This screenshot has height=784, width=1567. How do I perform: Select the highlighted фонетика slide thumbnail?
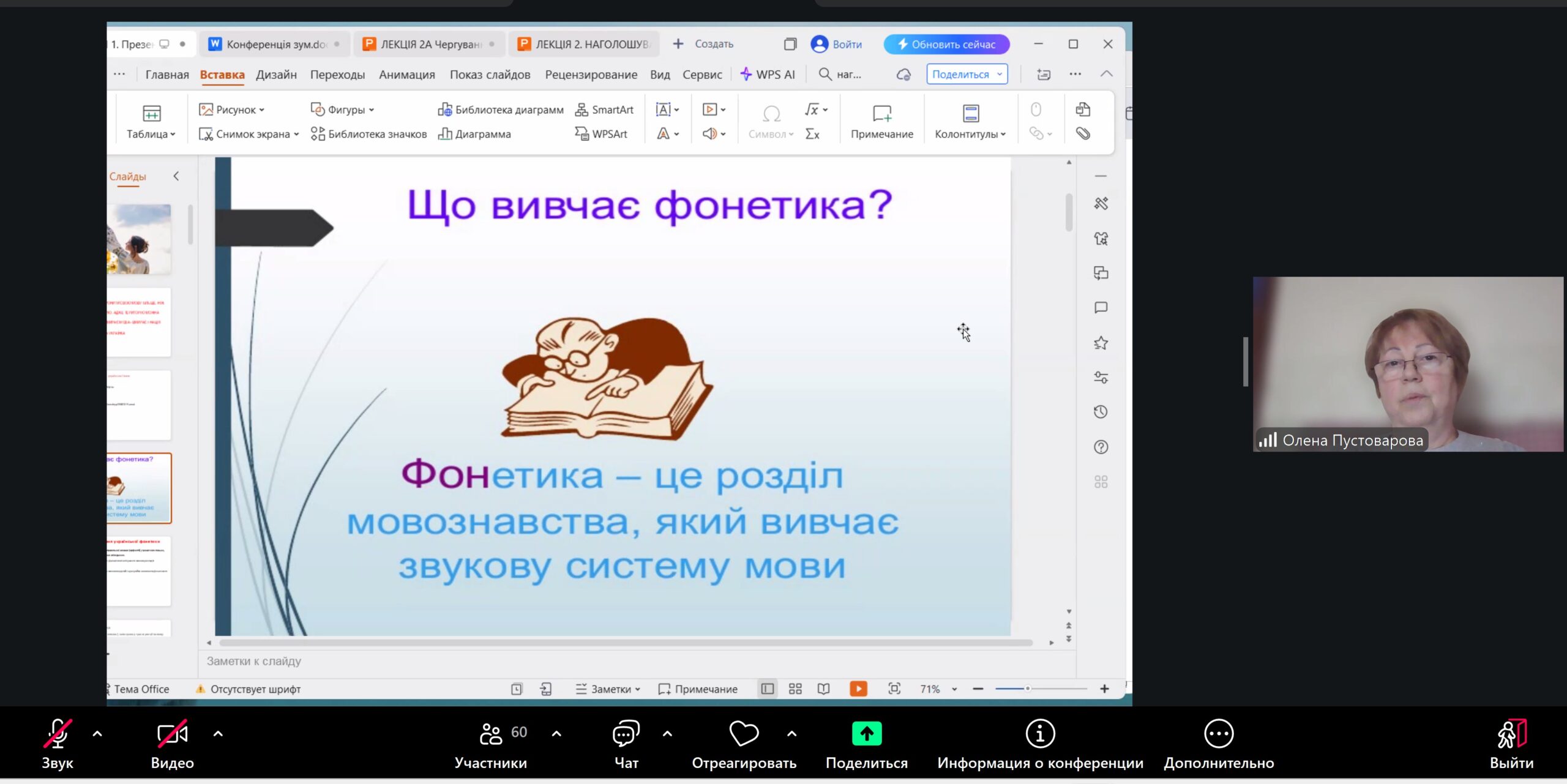click(139, 488)
